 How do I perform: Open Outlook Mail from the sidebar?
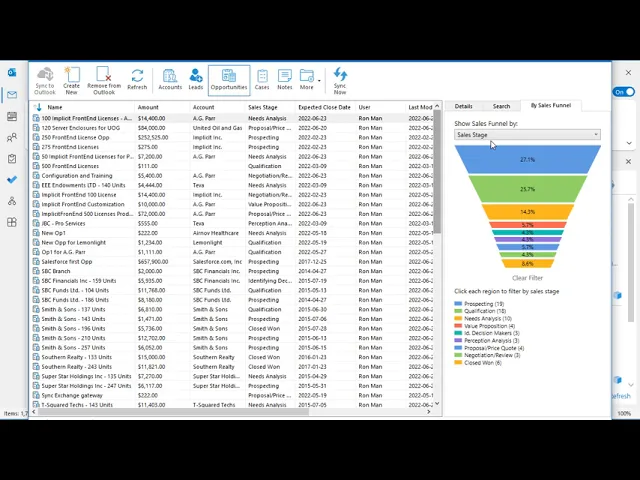(x=12, y=95)
